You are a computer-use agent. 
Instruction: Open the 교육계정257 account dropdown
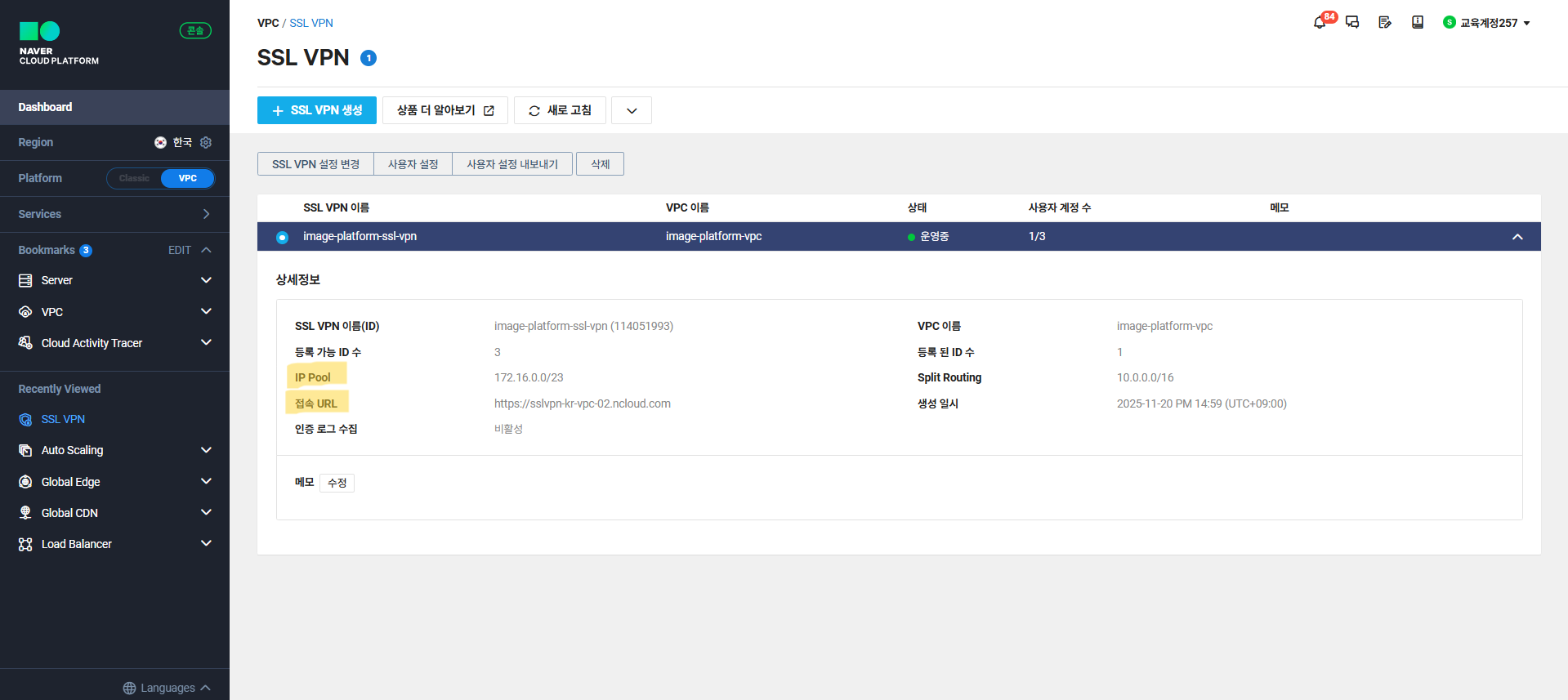tap(1487, 23)
